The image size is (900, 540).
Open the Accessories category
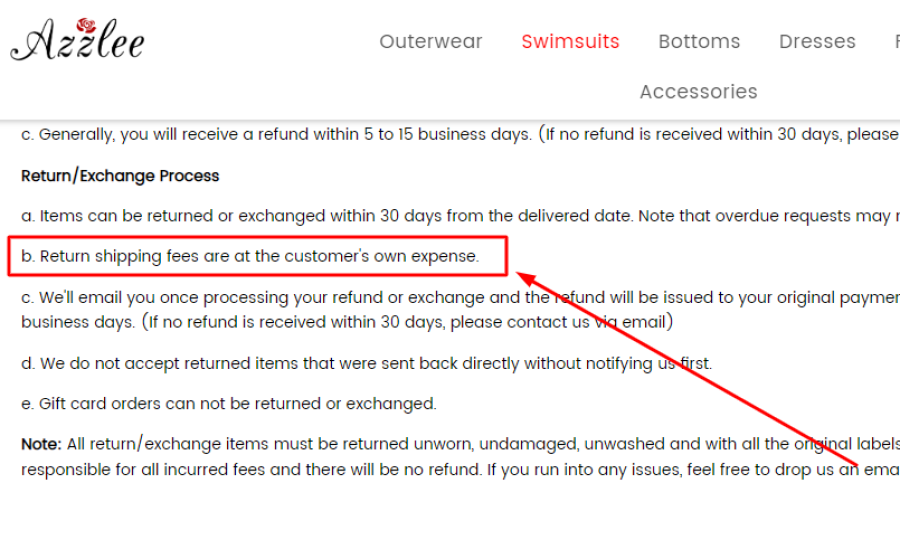[699, 91]
